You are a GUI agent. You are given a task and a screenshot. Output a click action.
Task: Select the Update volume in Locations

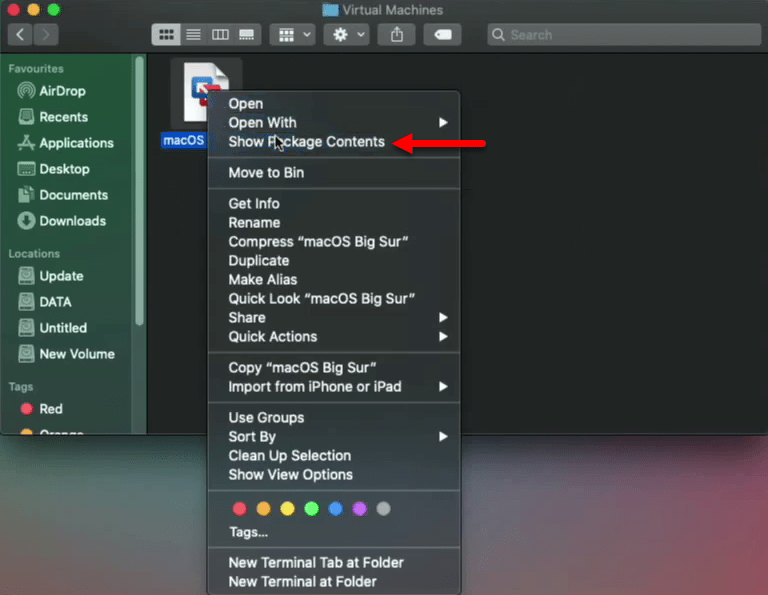[x=50, y=276]
